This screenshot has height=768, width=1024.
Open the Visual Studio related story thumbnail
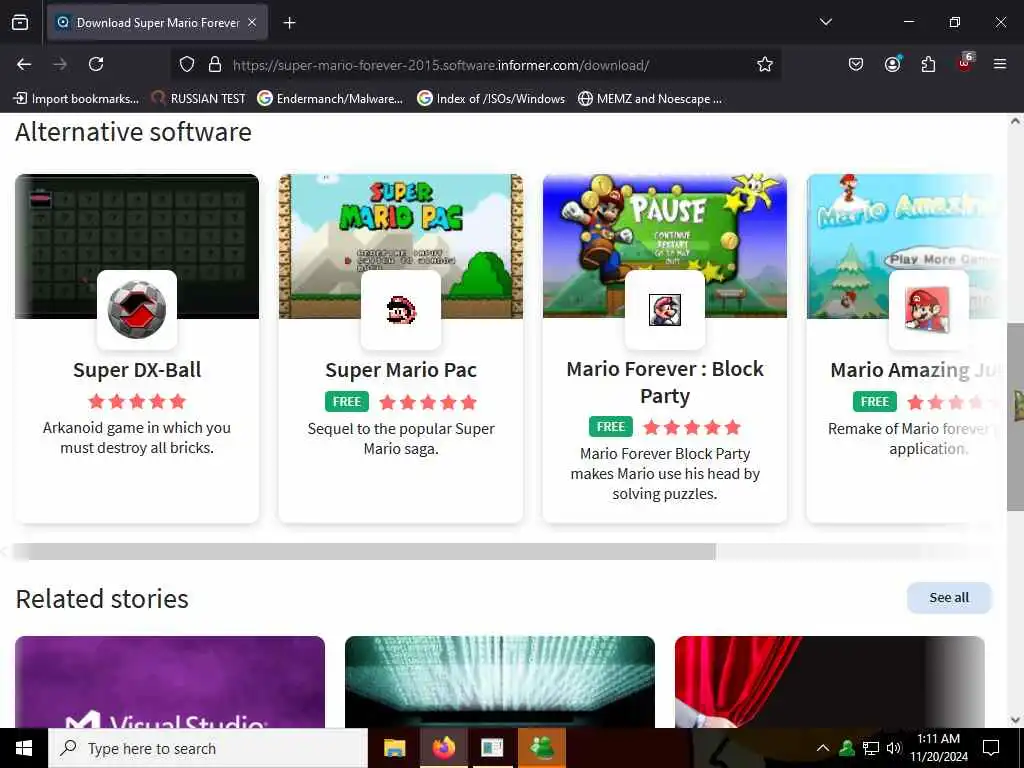(x=170, y=682)
